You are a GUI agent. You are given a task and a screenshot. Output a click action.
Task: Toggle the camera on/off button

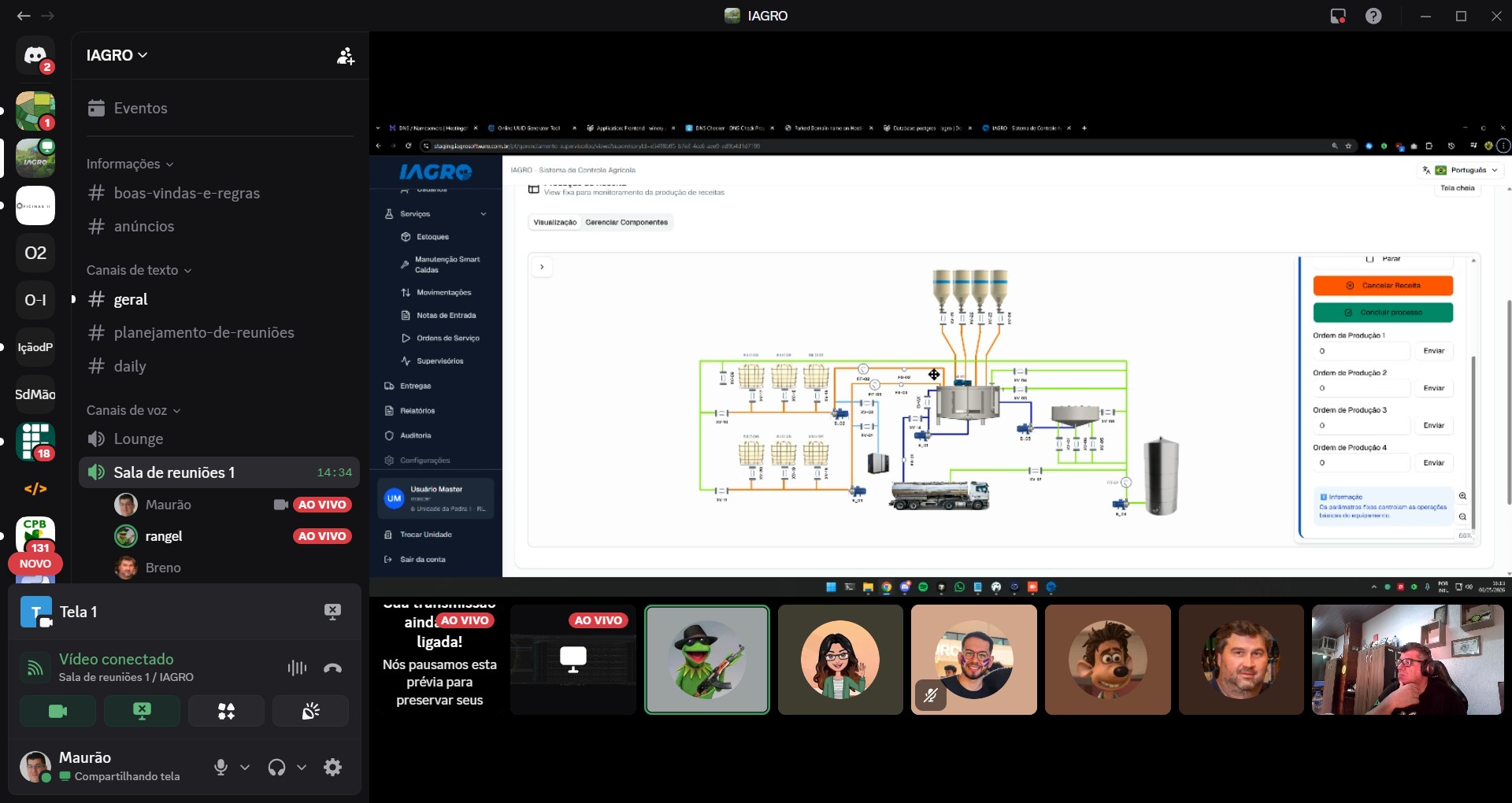[x=57, y=712]
